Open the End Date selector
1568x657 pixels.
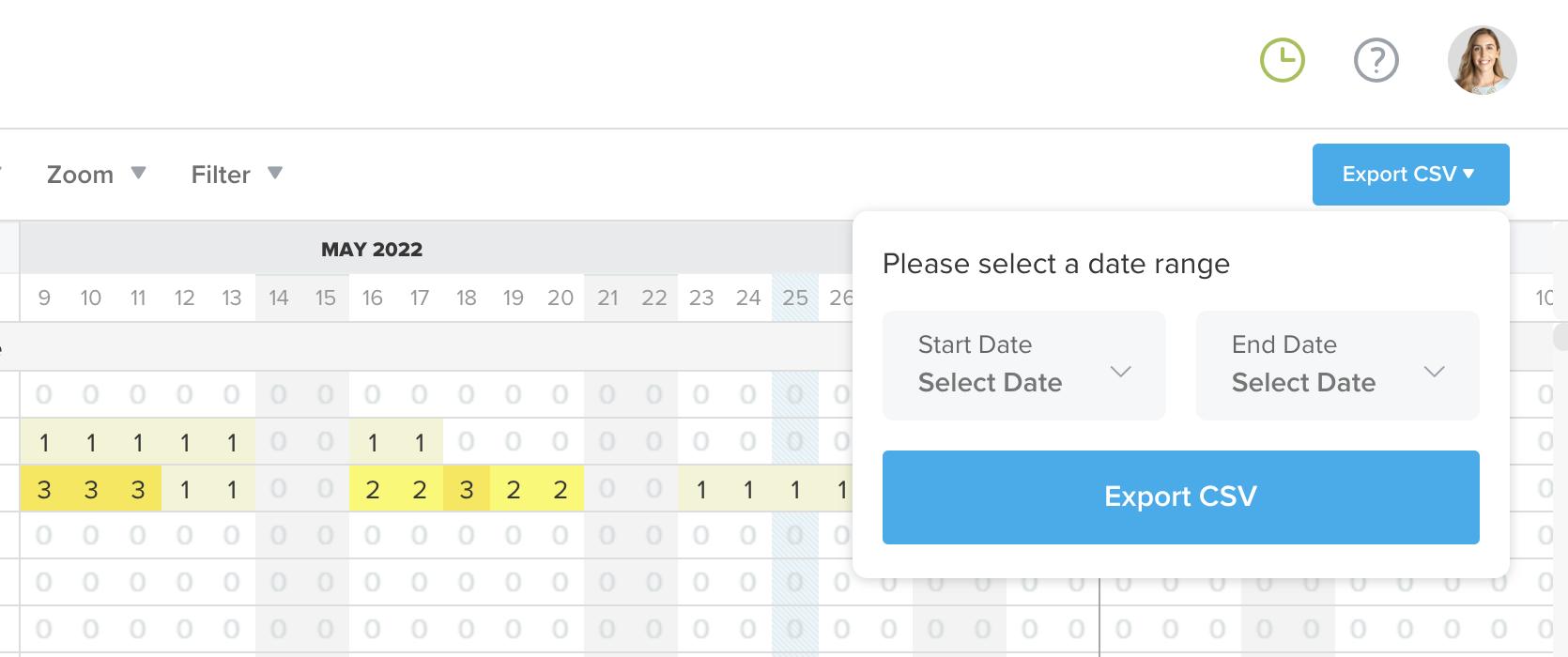(x=1337, y=365)
